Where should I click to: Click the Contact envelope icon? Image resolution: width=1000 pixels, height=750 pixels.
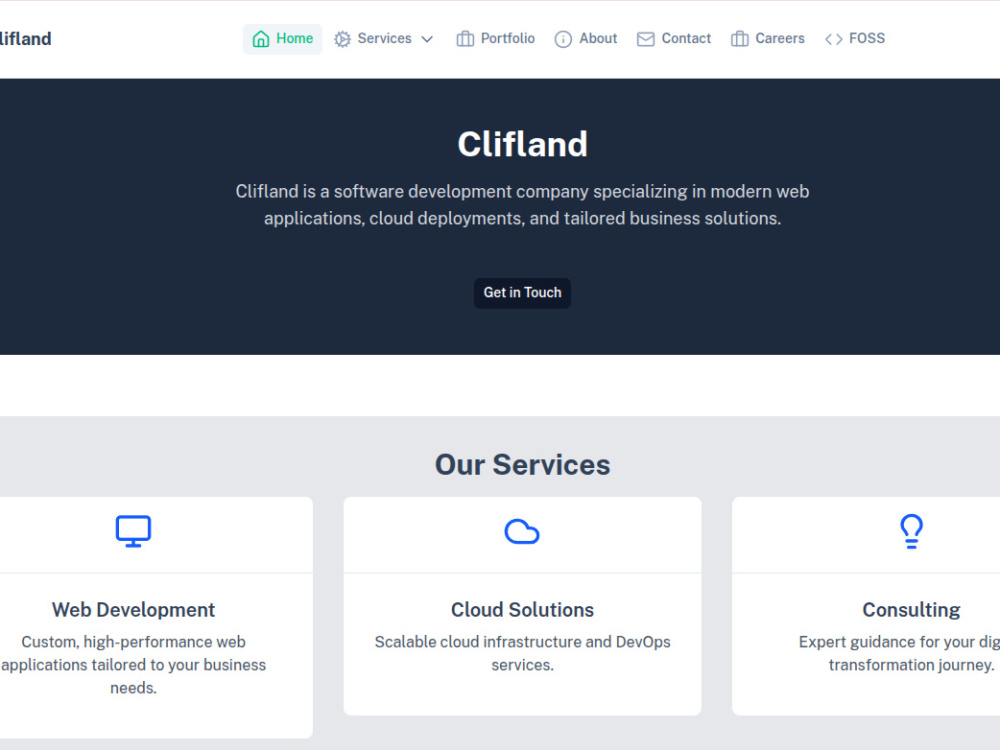click(x=645, y=39)
